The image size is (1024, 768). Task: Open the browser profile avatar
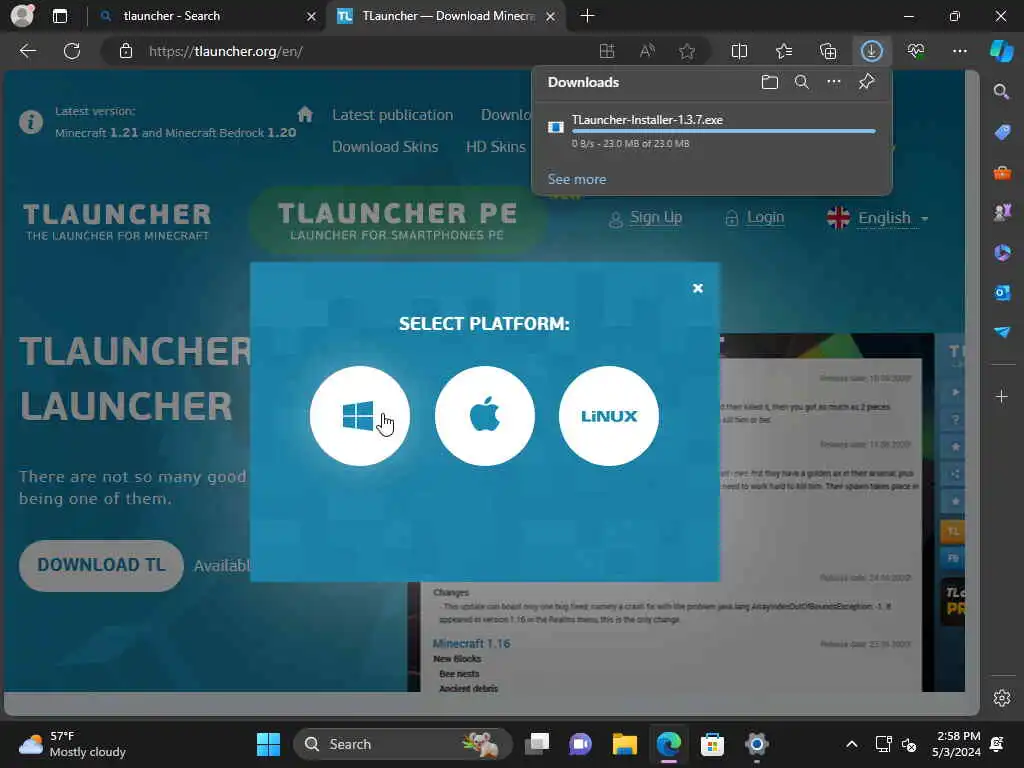pos(22,15)
